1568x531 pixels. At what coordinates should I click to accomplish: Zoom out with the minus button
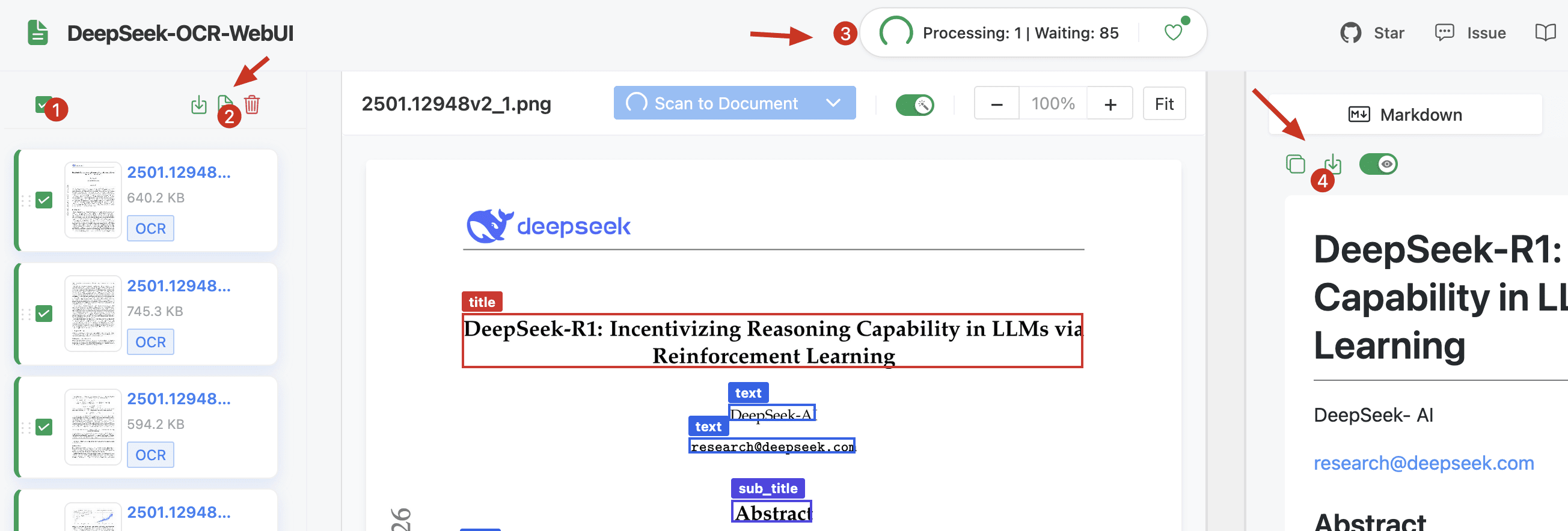(x=996, y=104)
